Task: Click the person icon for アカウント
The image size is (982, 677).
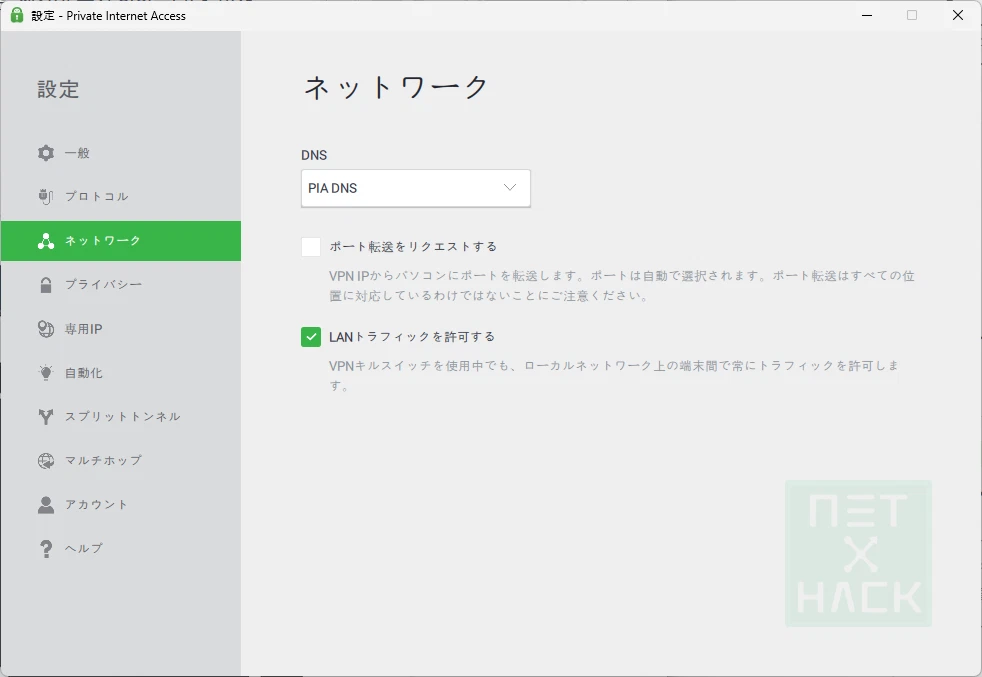Action: pos(46,505)
